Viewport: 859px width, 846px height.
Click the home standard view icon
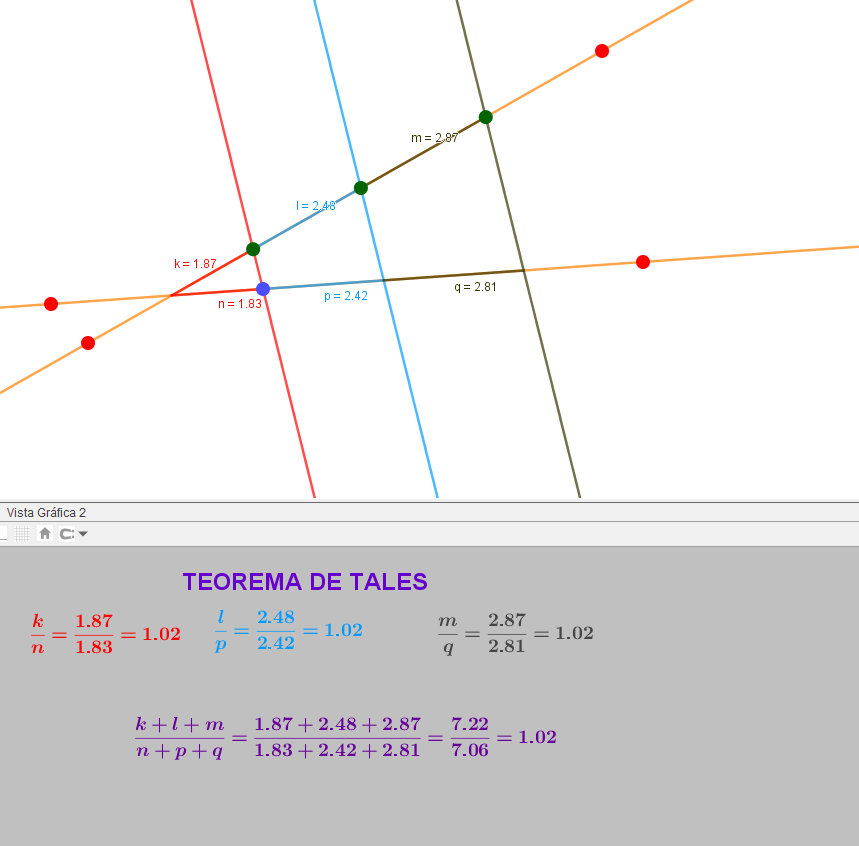coord(44,534)
